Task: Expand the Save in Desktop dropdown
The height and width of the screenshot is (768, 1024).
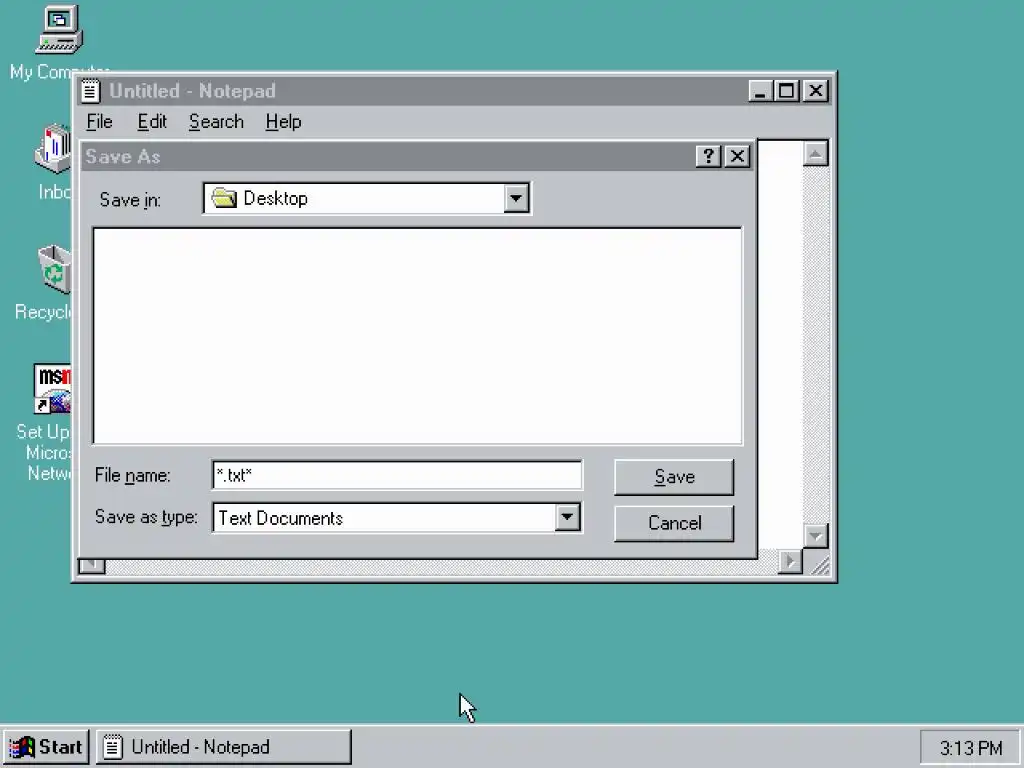Action: tap(516, 199)
